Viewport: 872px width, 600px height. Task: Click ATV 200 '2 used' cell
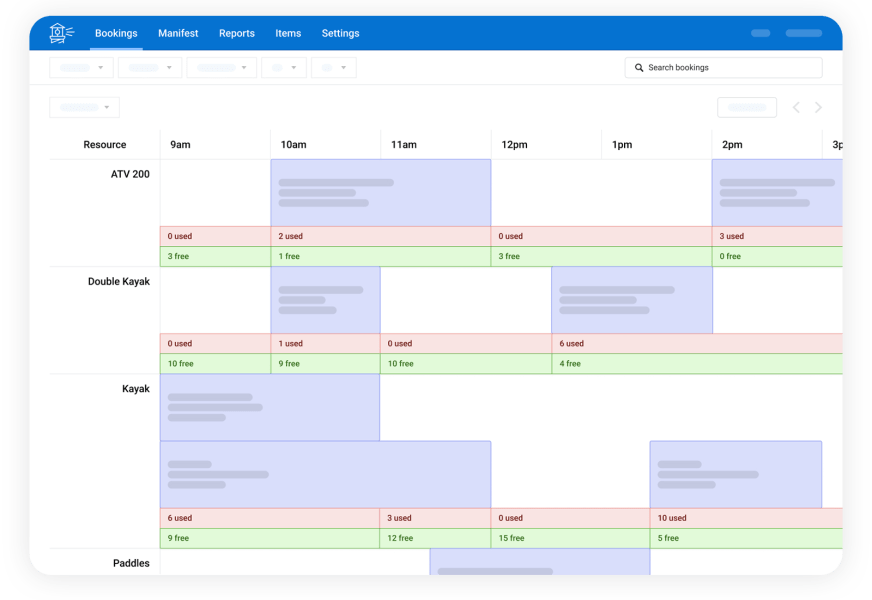coord(381,236)
